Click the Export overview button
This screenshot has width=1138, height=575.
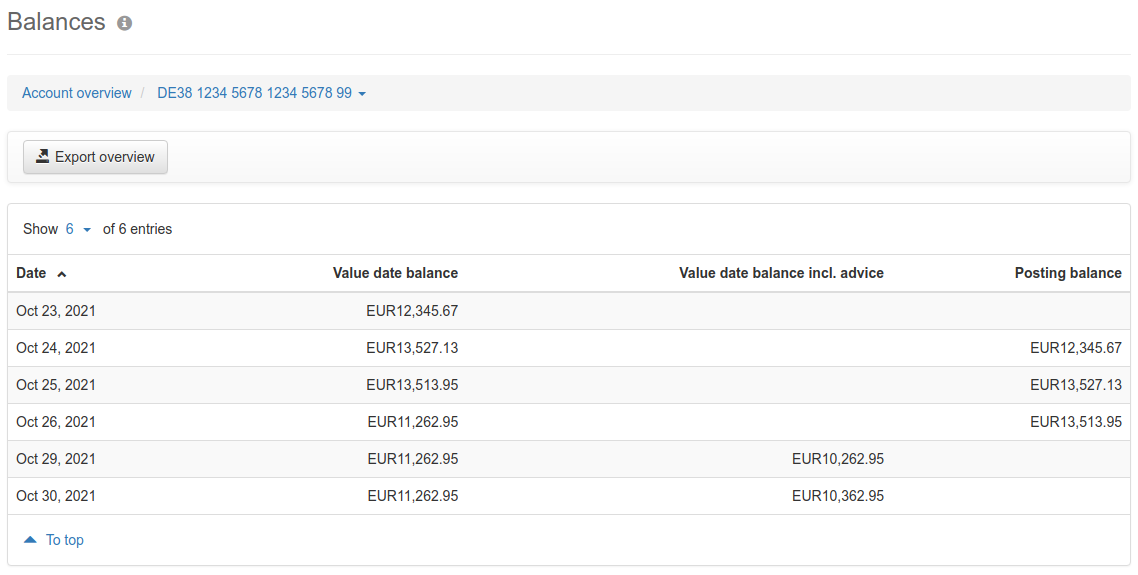point(95,157)
